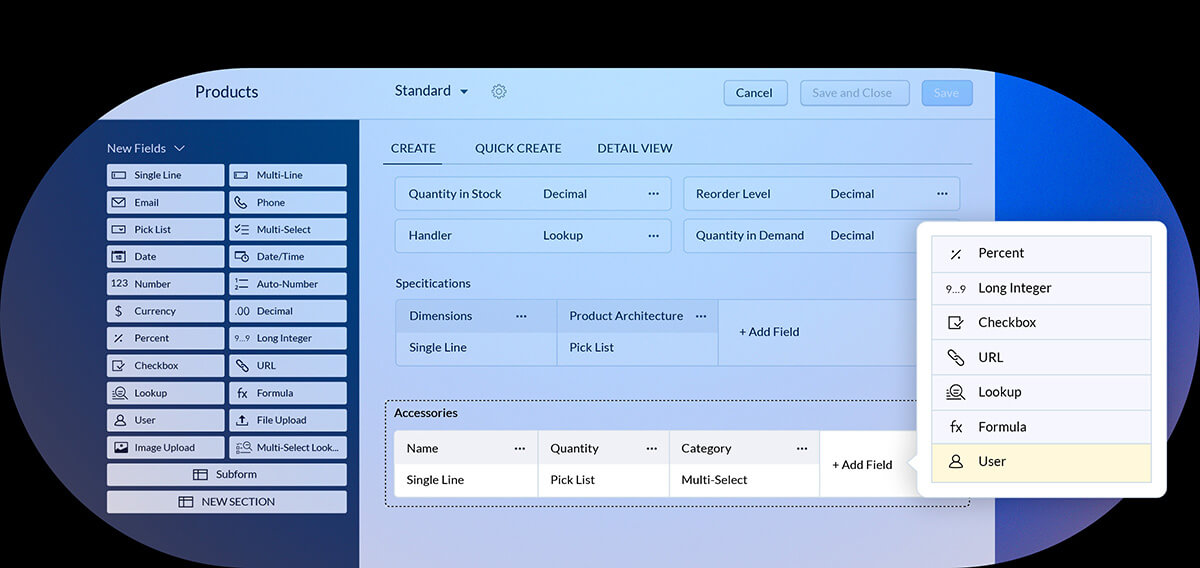1200x568 pixels.
Task: Click the User person icon in the New Fields panel
Action: 120,420
